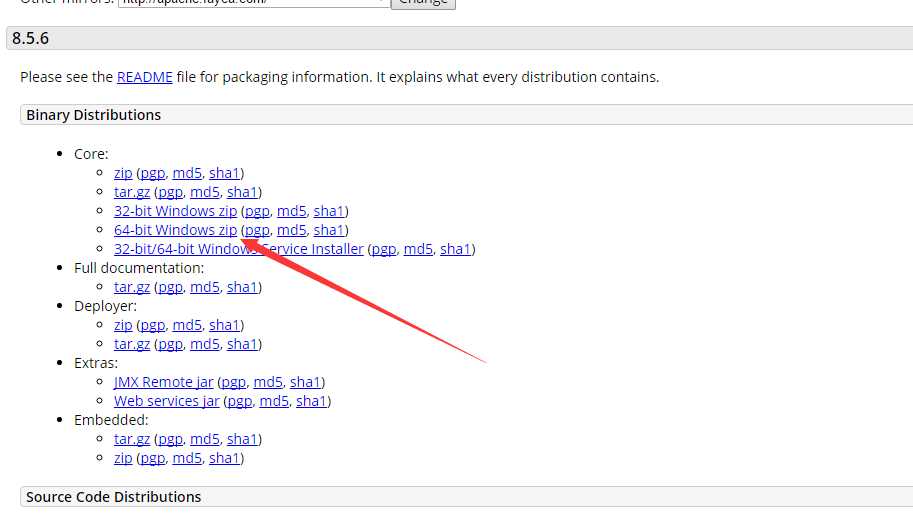
Task: Open pgp for 64-bit Windows zip
Action: [257, 230]
